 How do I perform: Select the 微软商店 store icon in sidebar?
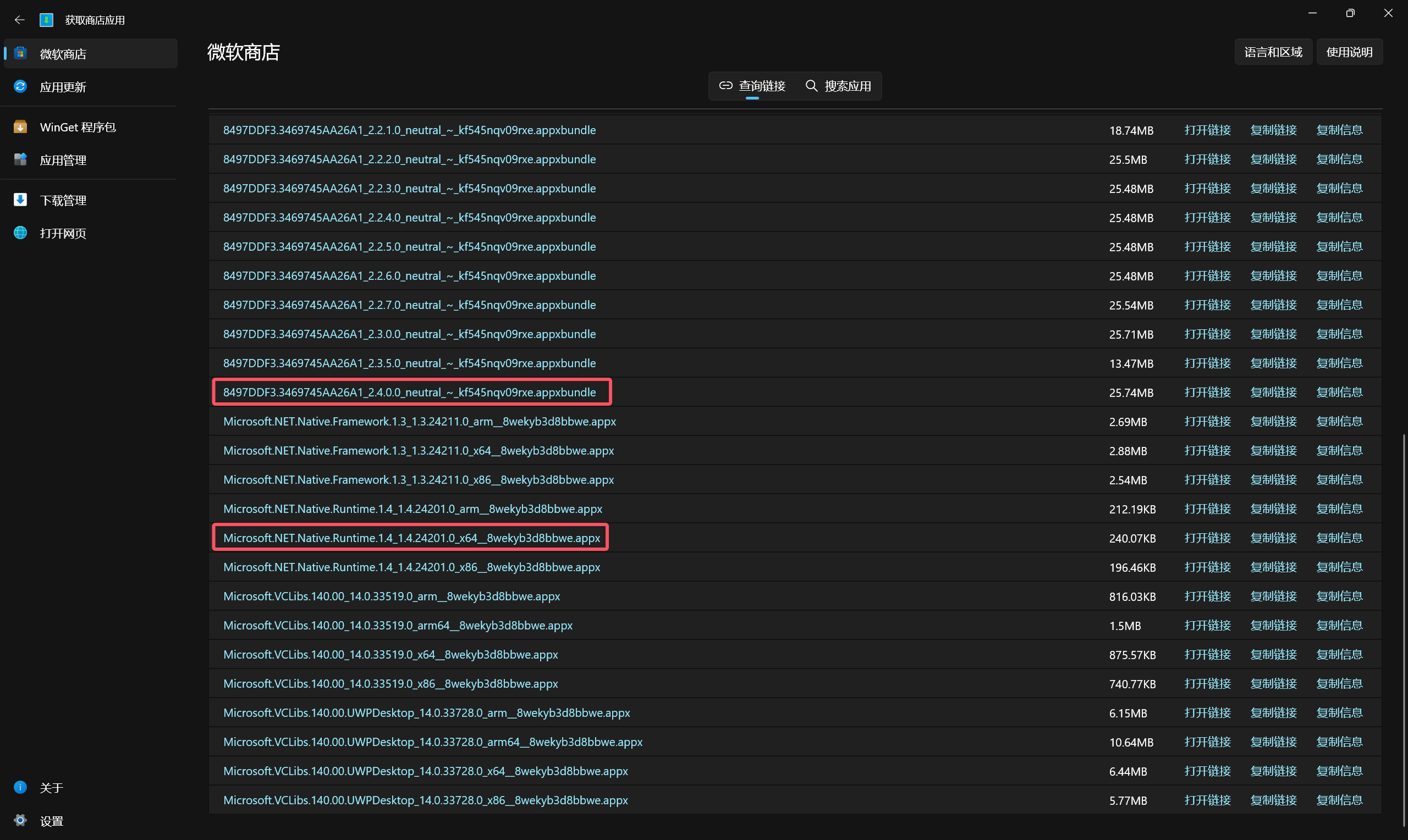pos(20,53)
